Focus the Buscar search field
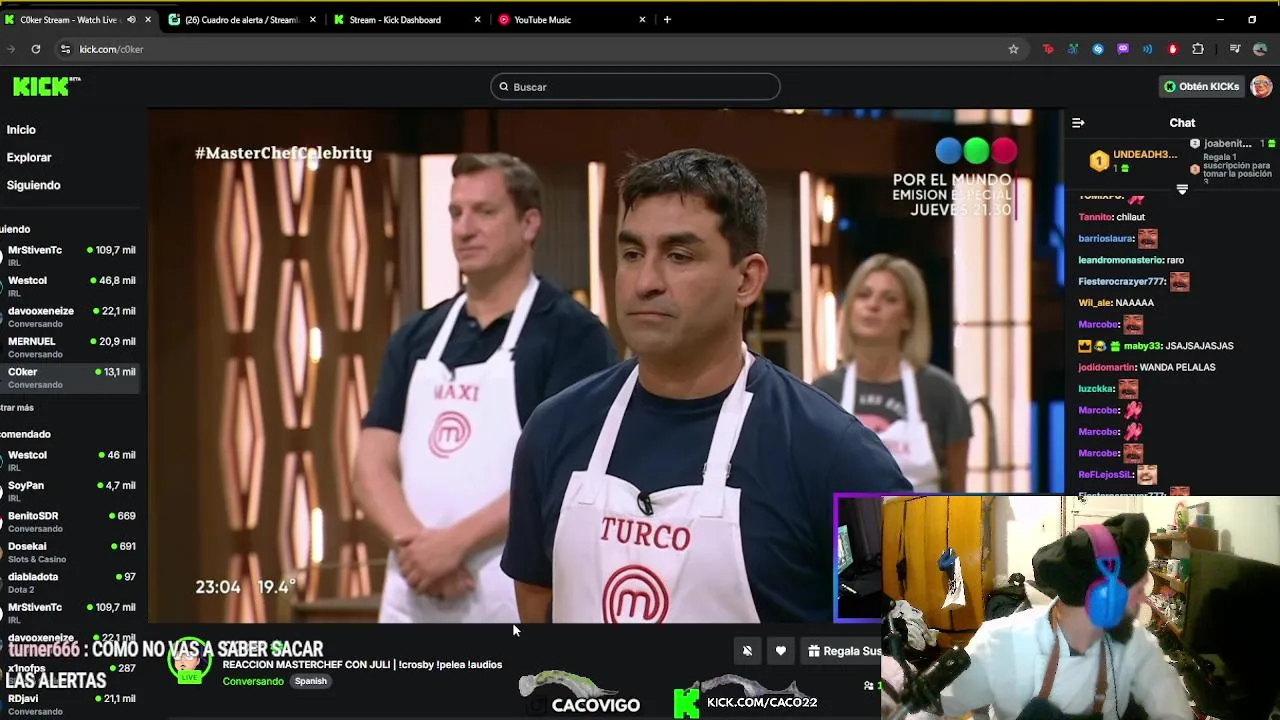Image resolution: width=1280 pixels, height=720 pixels. pyautogui.click(x=635, y=87)
